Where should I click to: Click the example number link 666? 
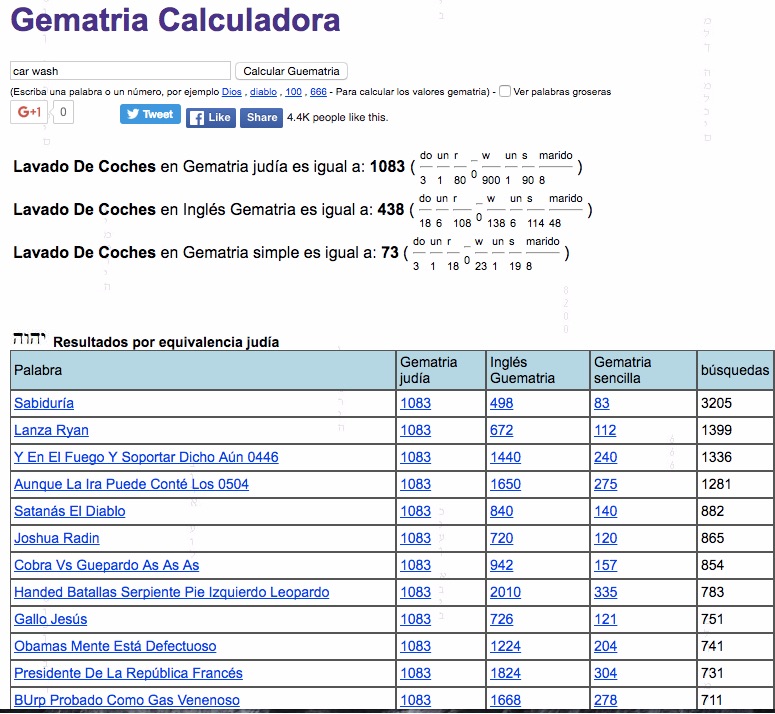318,92
